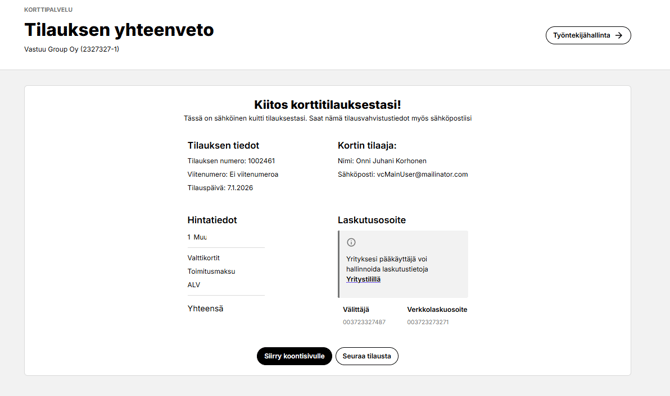The image size is (670, 396).
Task: Click 'ALV' price row
Action: tap(194, 285)
